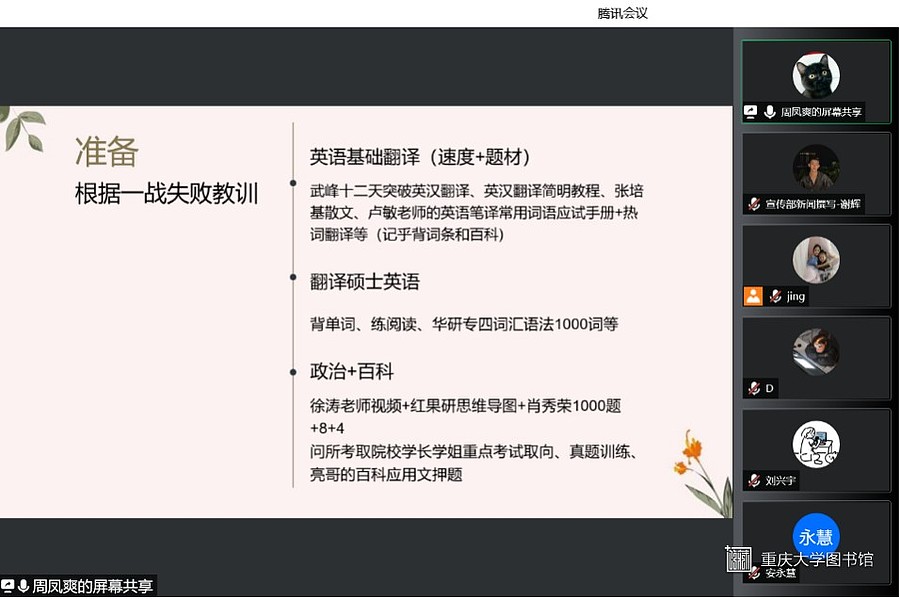Click muted mic icon beside jing
This screenshot has height=599, width=900.
tap(775, 296)
